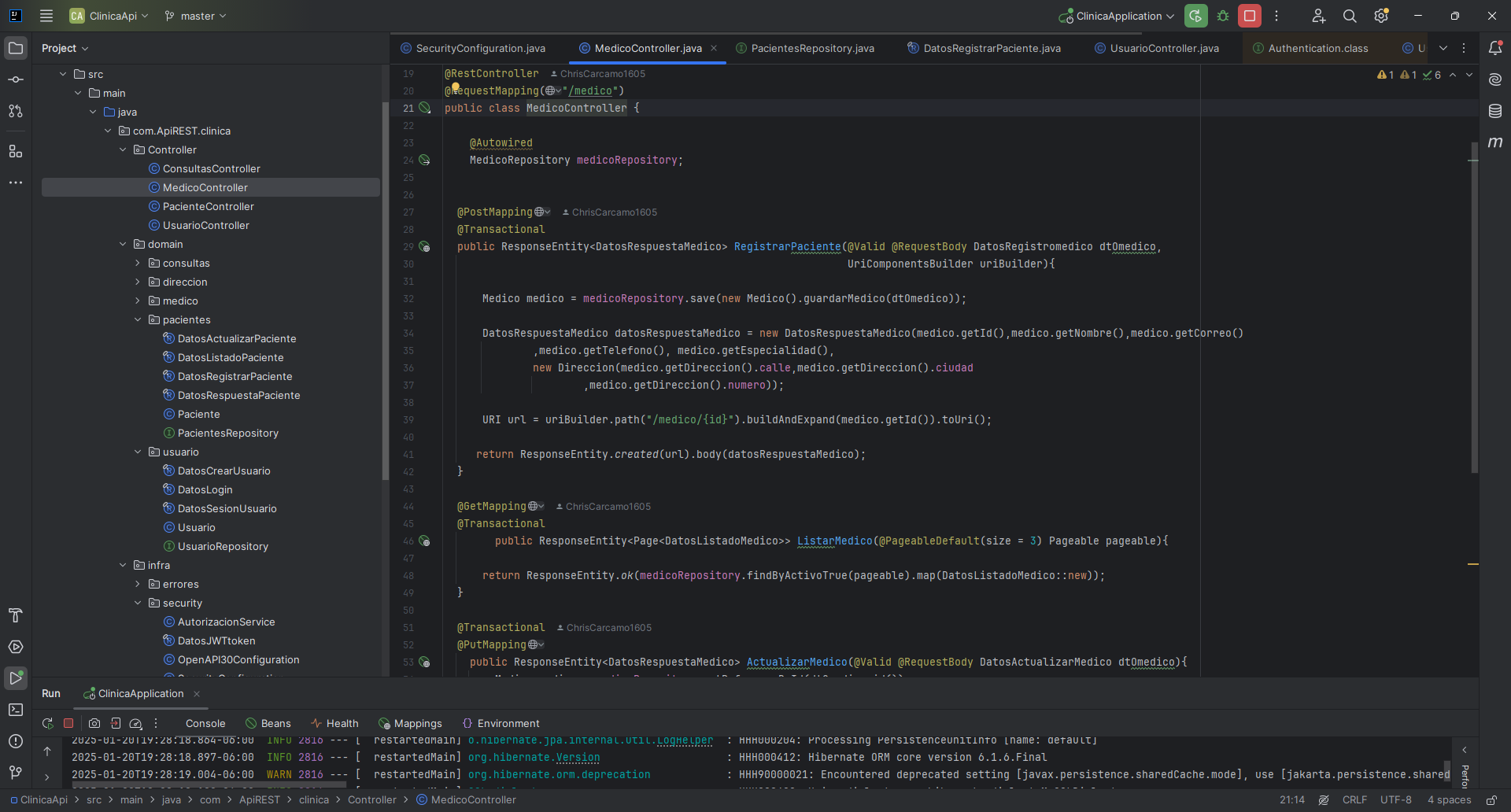Image resolution: width=1511 pixels, height=812 pixels.
Task: Open UsuarioRepository in project tree
Action: [223, 546]
